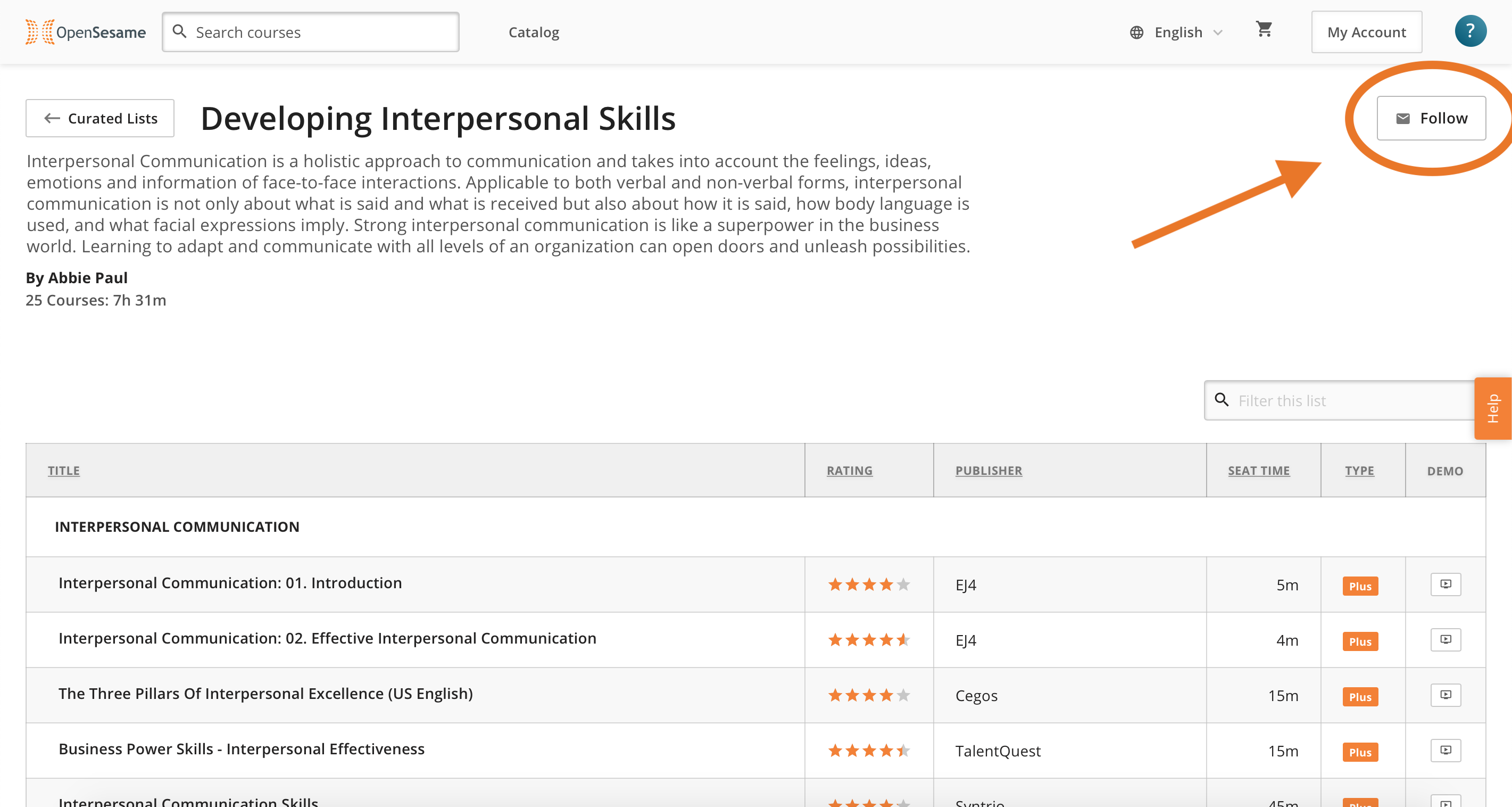
Task: Sort the list by Title column
Action: pyautogui.click(x=63, y=471)
